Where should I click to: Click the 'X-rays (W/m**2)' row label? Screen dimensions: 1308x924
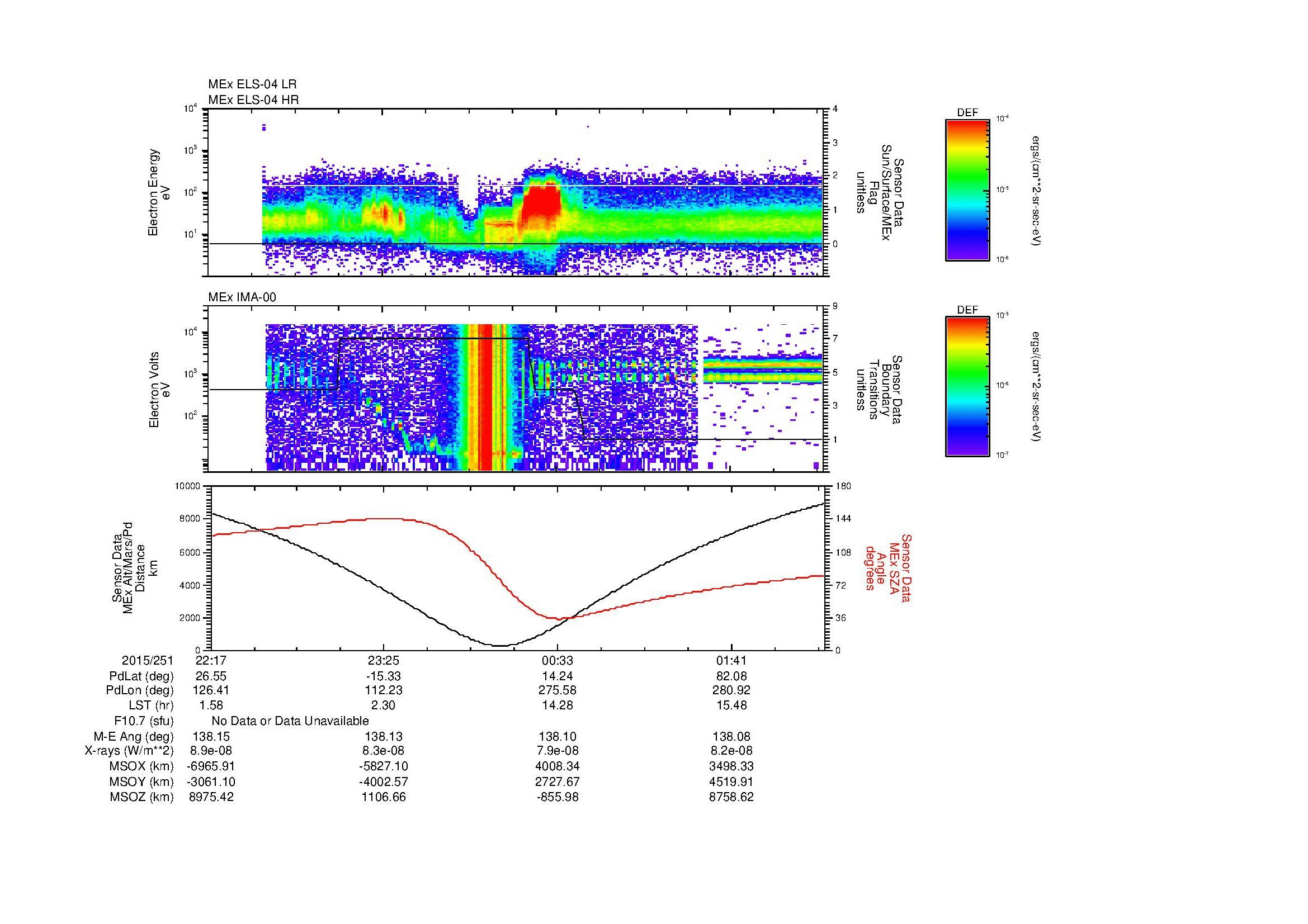(129, 751)
